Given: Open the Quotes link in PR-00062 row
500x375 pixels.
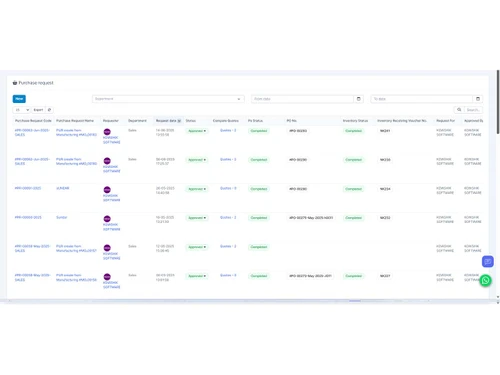Looking at the screenshot, I should (x=228, y=159).
